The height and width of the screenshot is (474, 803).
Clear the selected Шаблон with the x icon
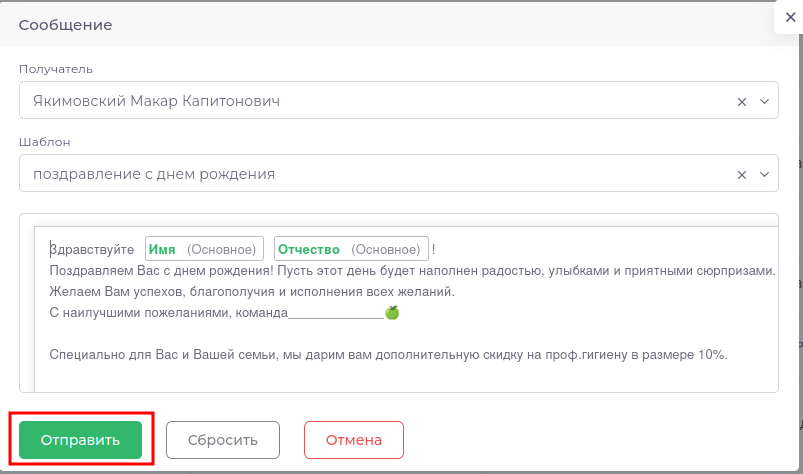tap(742, 174)
